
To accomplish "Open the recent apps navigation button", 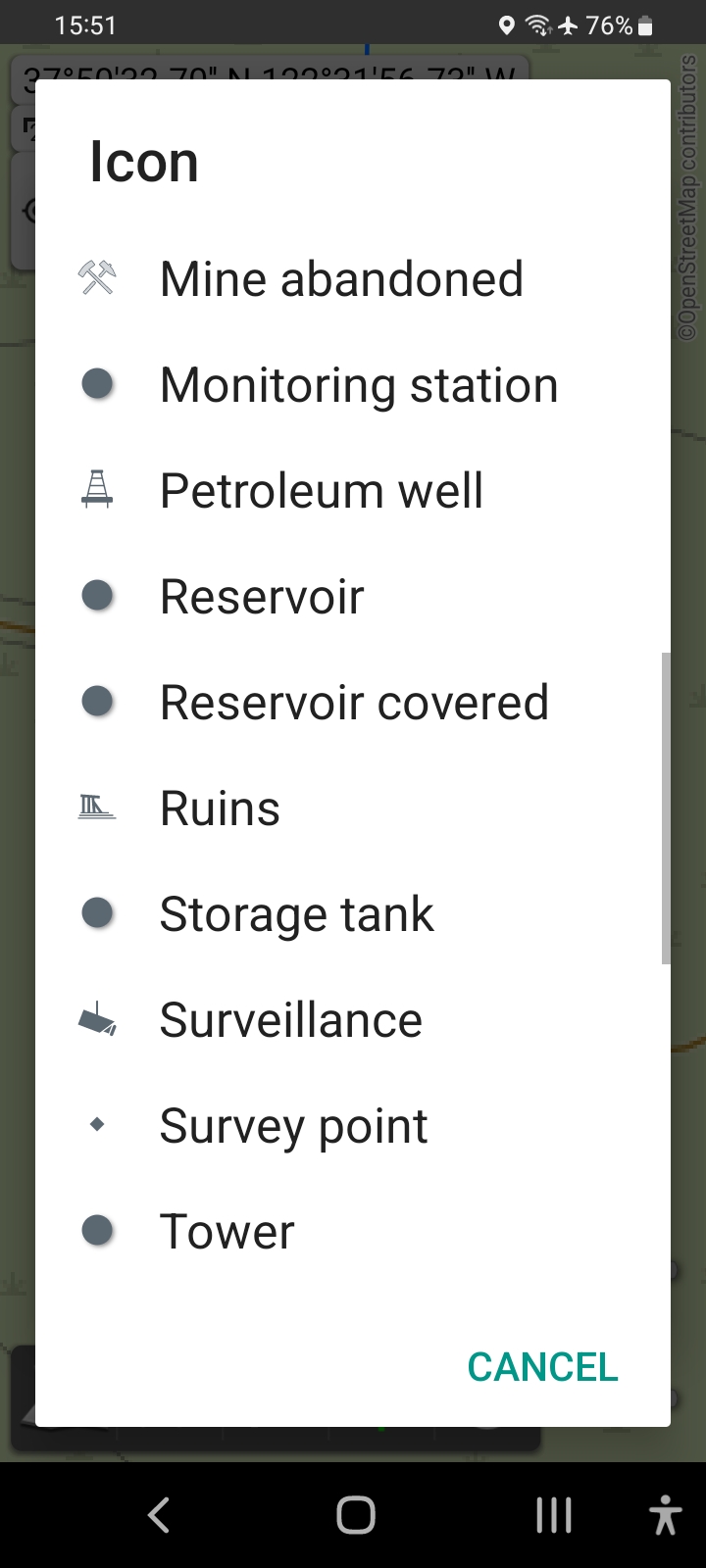I will (x=554, y=1515).
